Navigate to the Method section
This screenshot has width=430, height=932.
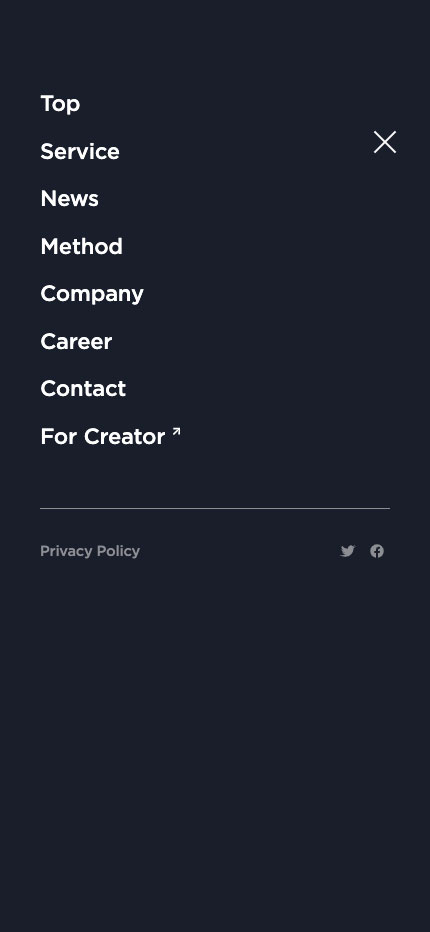click(81, 246)
